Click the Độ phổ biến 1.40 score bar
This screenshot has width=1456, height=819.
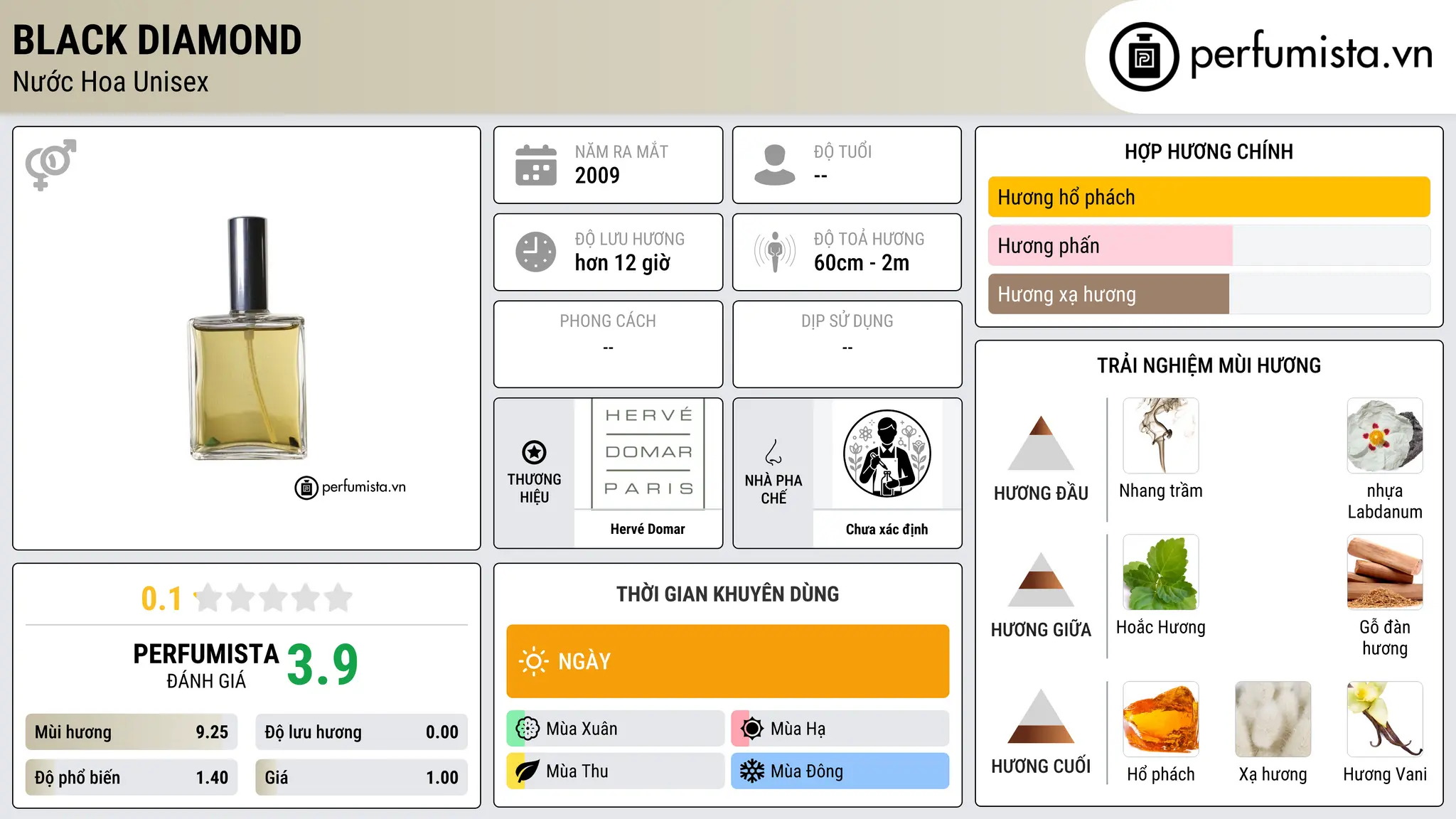pos(132,778)
